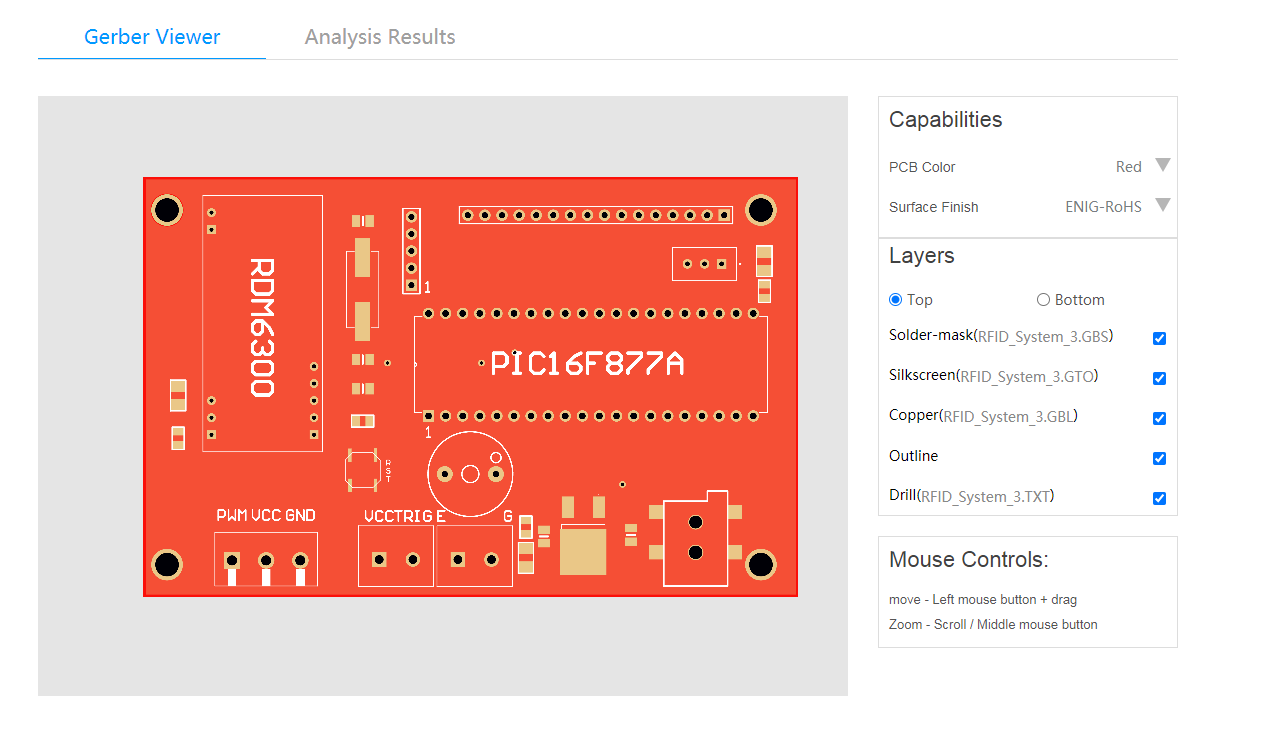Image resolution: width=1271 pixels, height=740 pixels.
Task: Open the PCB Color dropdown arrow
Action: click(x=1162, y=166)
